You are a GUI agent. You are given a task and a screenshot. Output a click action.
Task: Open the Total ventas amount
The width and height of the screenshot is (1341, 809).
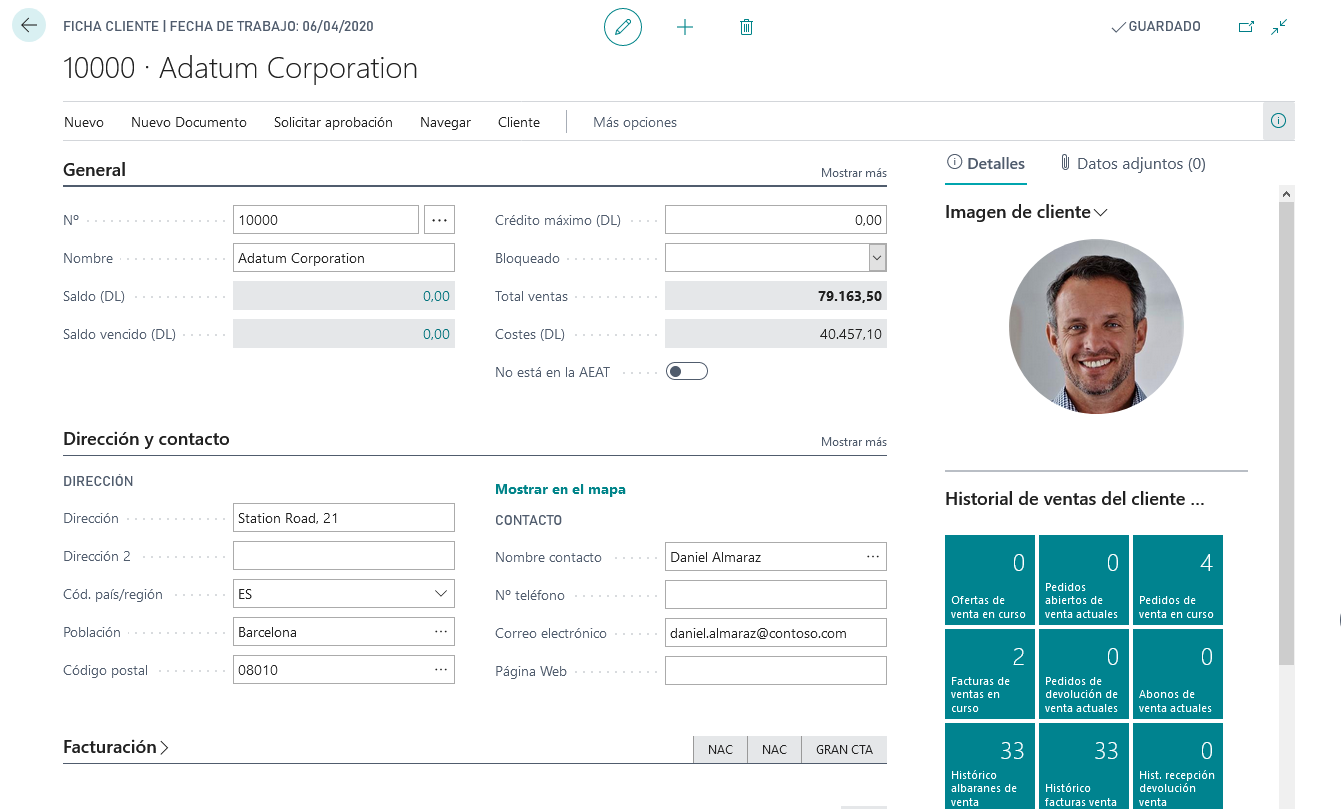click(x=850, y=296)
